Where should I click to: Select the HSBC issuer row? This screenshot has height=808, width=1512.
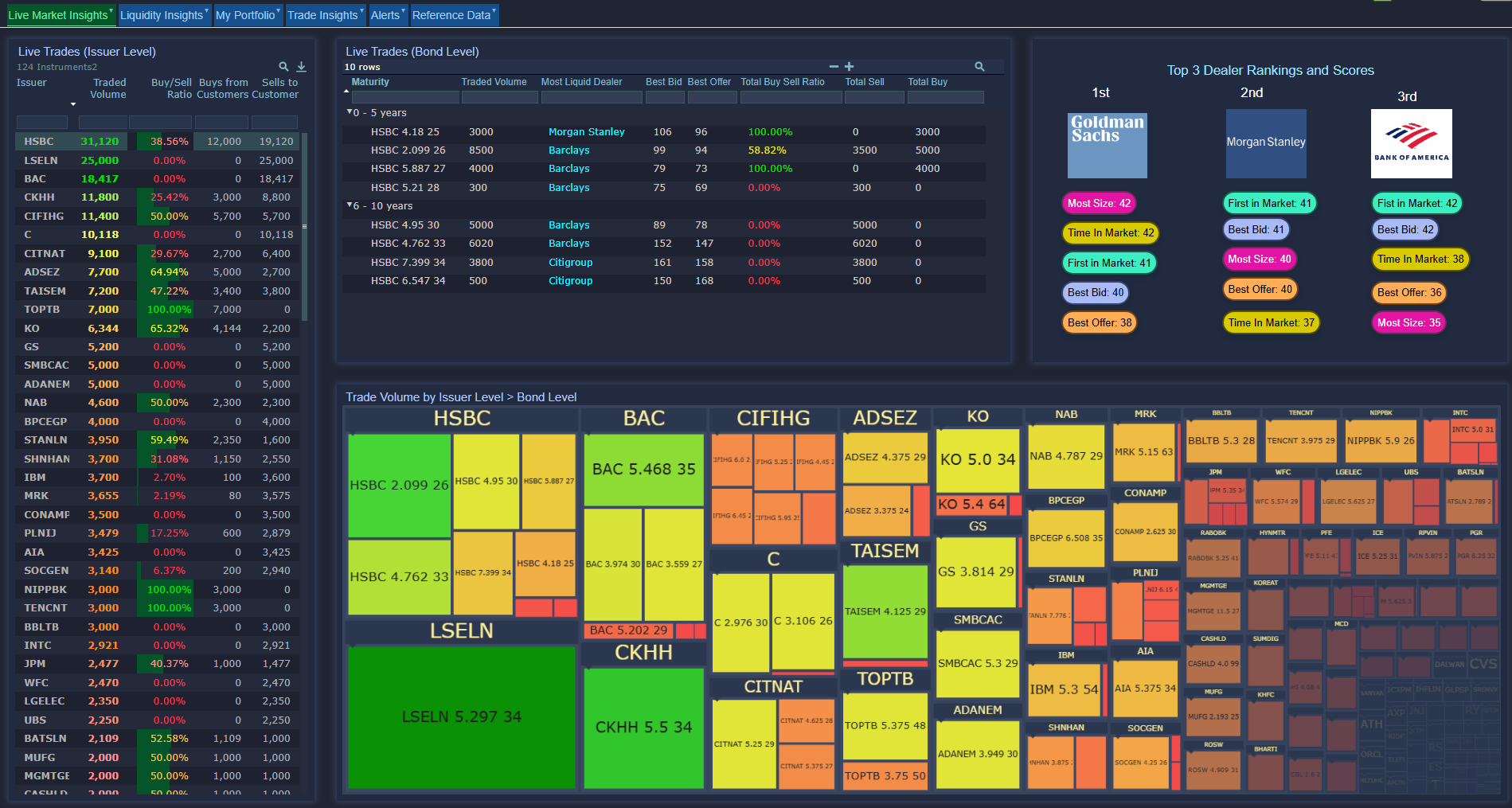click(x=158, y=141)
